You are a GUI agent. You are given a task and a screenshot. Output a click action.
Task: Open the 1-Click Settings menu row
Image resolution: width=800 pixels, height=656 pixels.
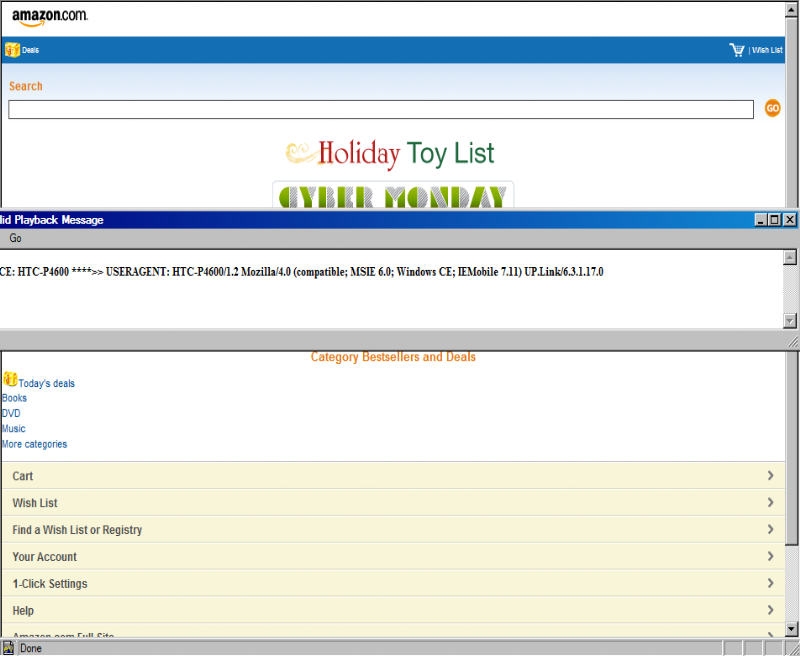tap(393, 583)
